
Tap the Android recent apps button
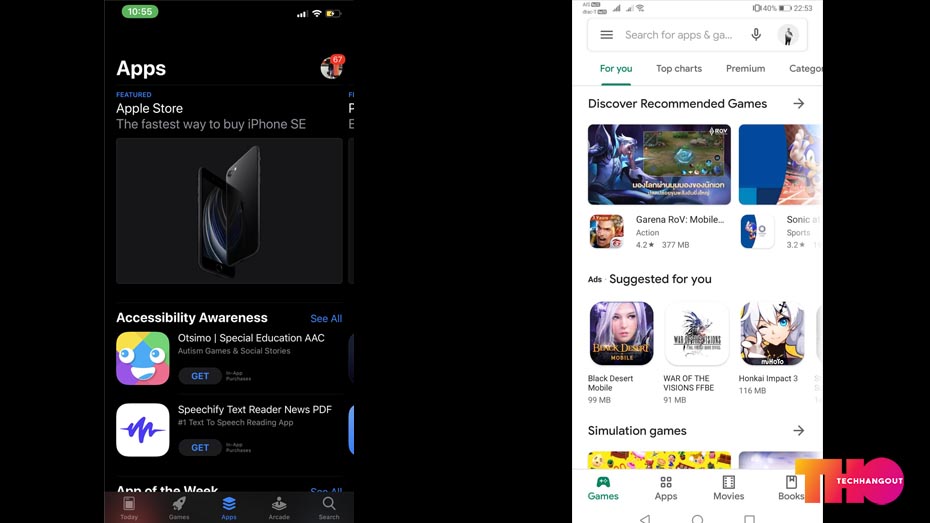(750, 519)
